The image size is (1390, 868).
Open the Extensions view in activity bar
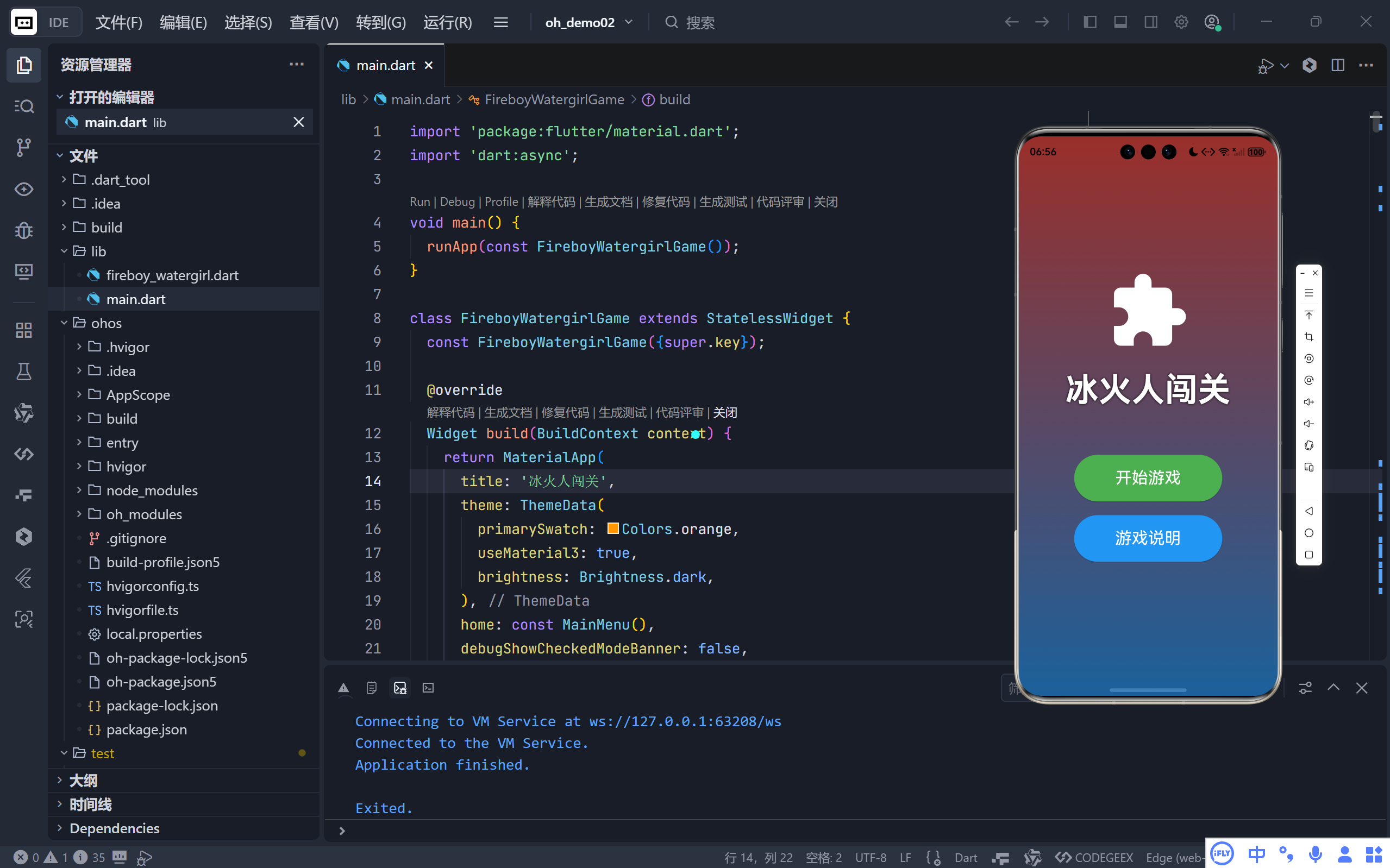[x=23, y=330]
